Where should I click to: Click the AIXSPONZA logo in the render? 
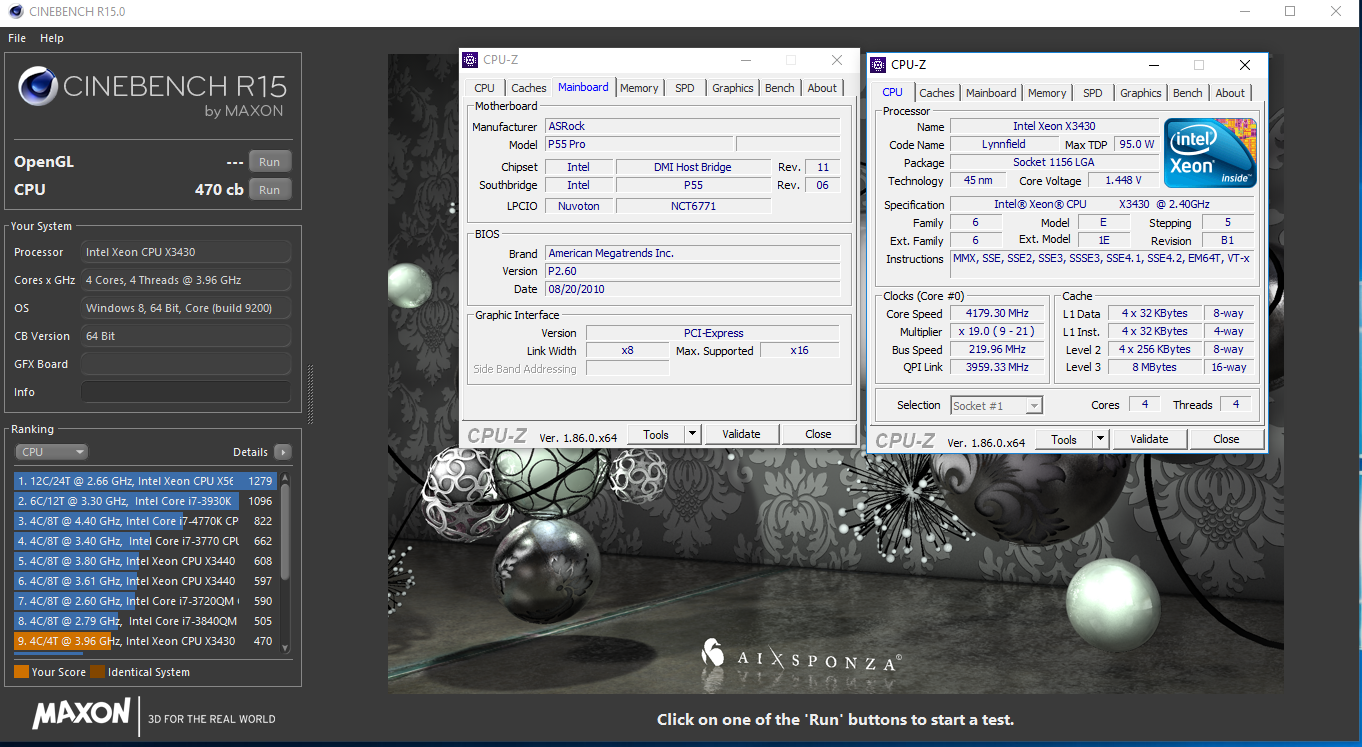click(801, 654)
